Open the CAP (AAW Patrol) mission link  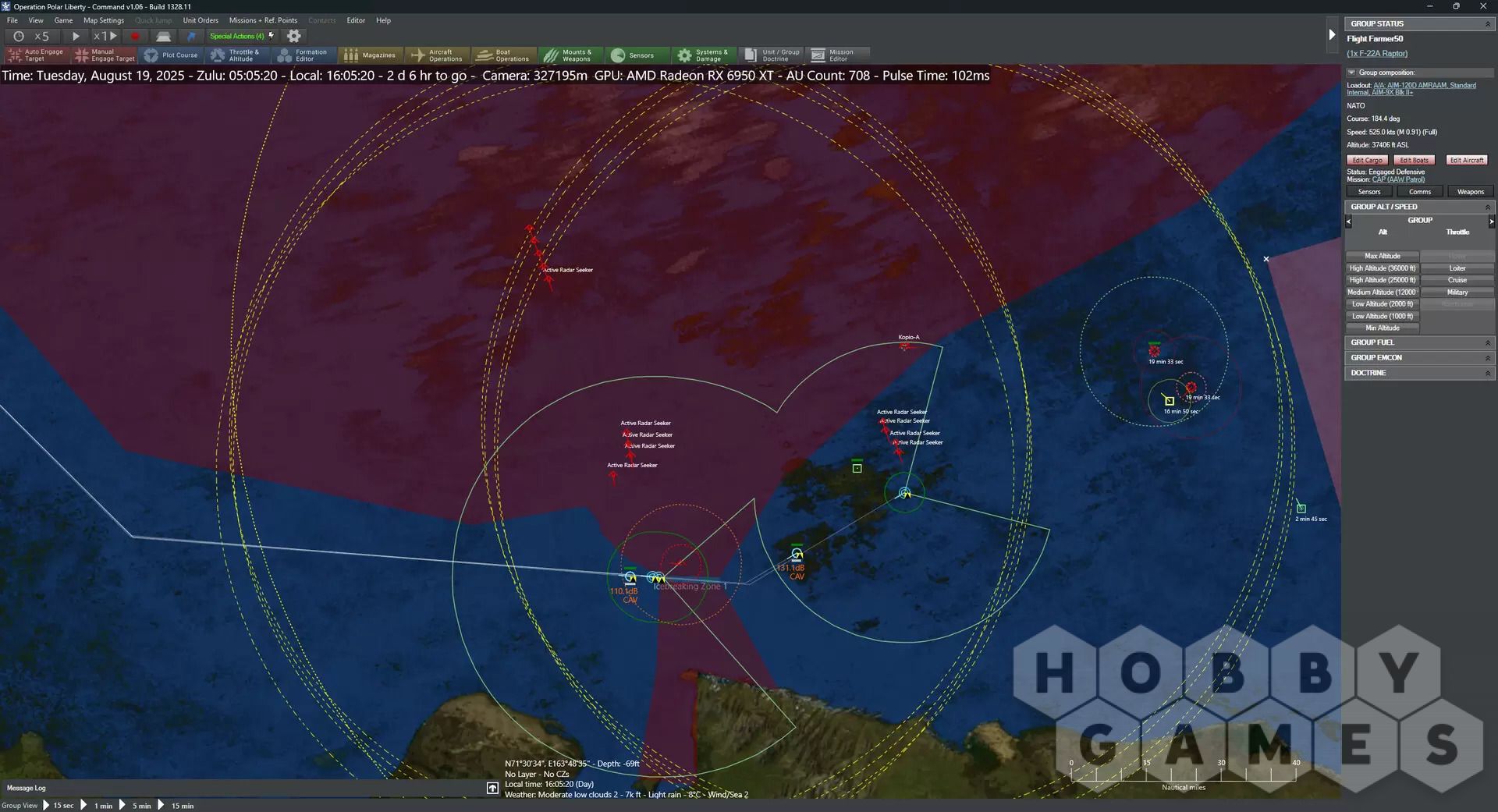click(x=1398, y=179)
